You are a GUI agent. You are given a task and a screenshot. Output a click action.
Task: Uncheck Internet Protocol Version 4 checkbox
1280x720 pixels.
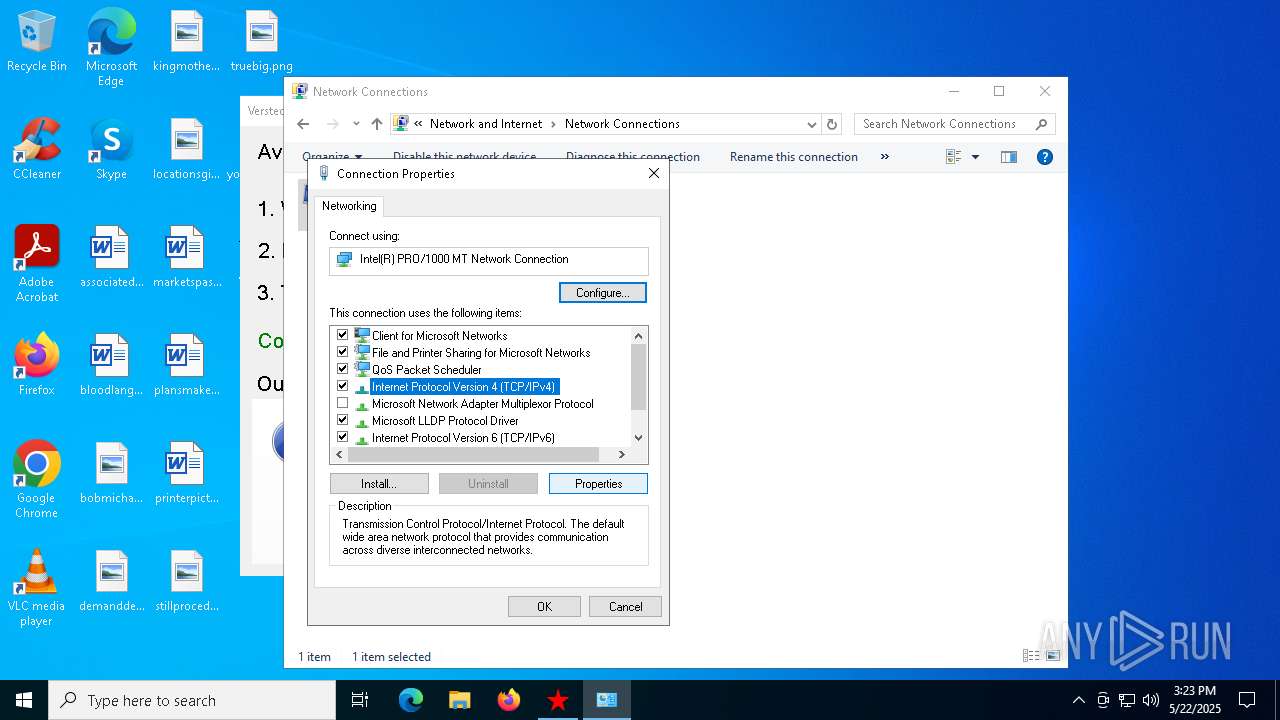click(343, 386)
